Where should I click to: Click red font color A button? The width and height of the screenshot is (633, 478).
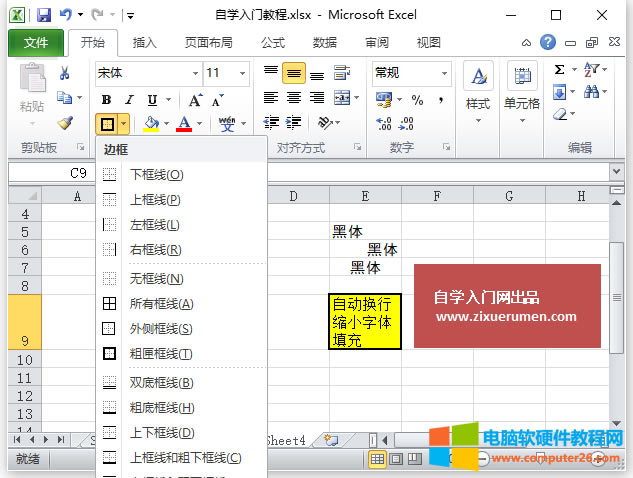pos(184,124)
